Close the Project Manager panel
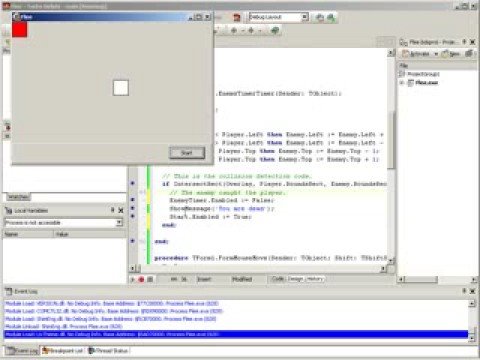Viewport: 480px width, 360px height. pos(472,42)
